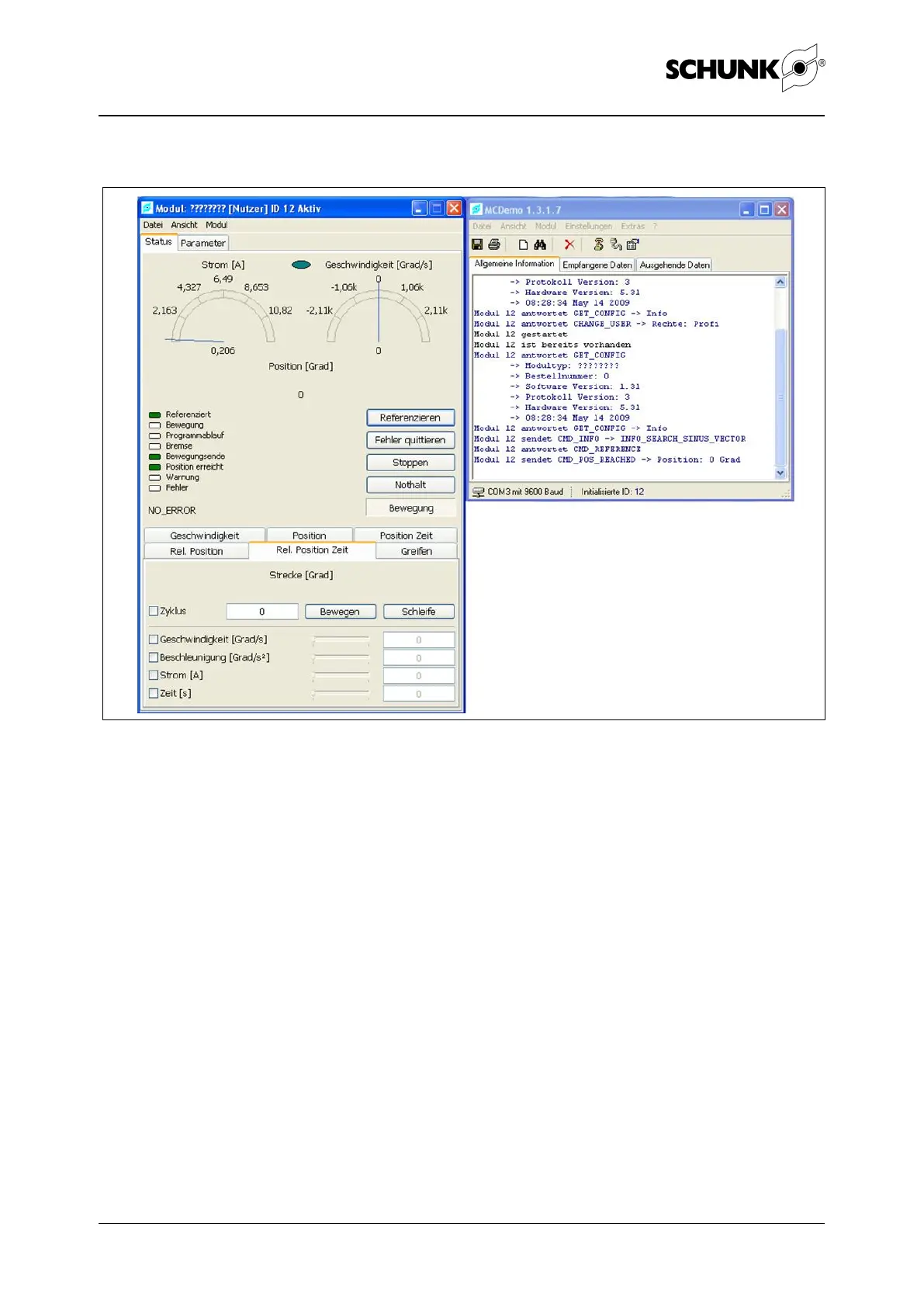
Task: Check the Strom [A] checkbox
Action: pyautogui.click(x=154, y=675)
